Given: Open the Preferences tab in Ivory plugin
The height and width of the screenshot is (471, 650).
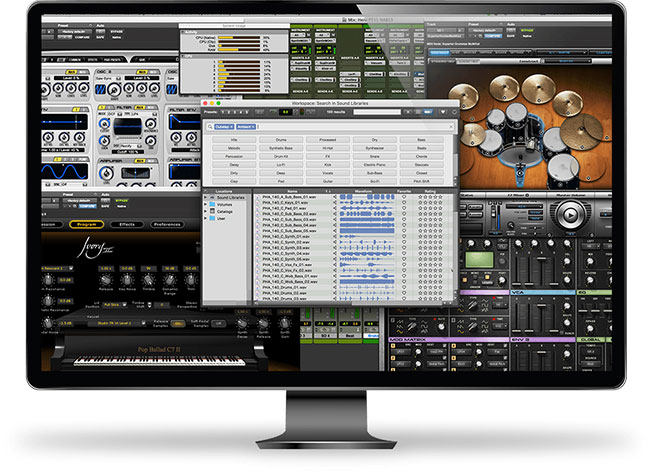Looking at the screenshot, I should pyautogui.click(x=167, y=224).
